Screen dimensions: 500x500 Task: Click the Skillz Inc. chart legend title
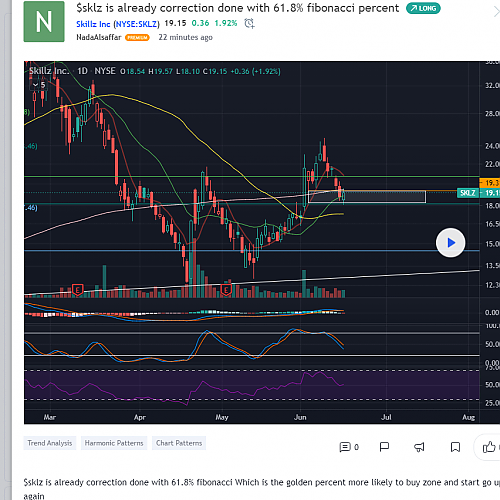point(49,71)
